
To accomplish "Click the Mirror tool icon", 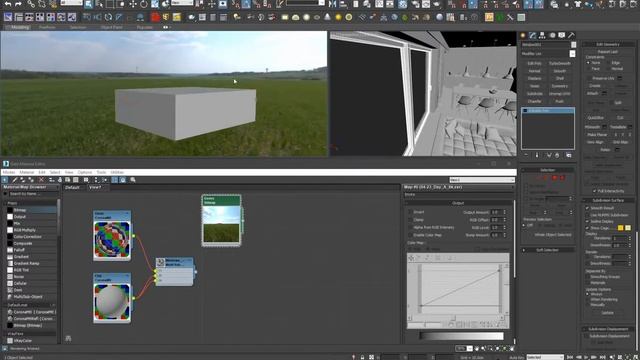I will (x=333, y=4).
